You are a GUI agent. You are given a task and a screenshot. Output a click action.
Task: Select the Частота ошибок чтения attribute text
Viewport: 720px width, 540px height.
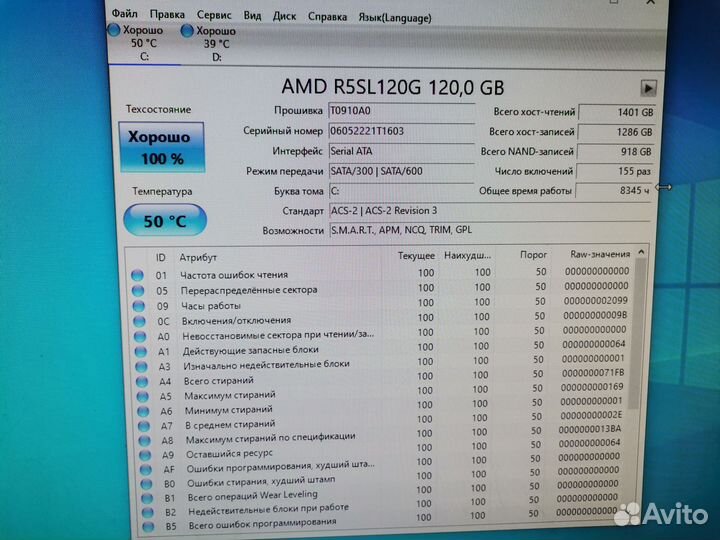[234, 275]
